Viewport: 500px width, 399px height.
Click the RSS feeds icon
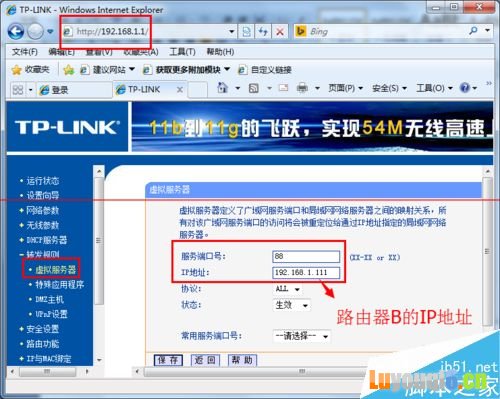254,88
